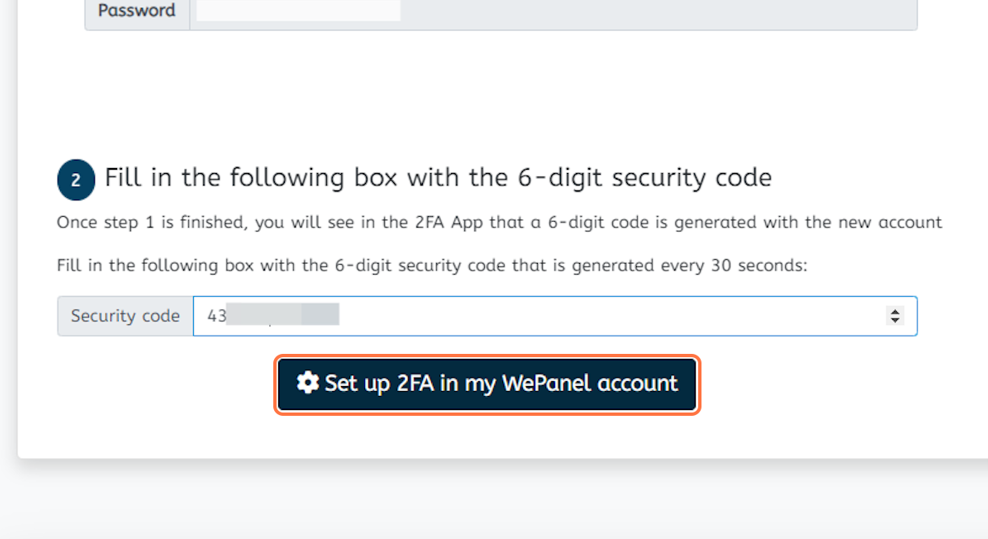Click the word WePanel on the button
The height and width of the screenshot is (539, 988).
click(546, 383)
